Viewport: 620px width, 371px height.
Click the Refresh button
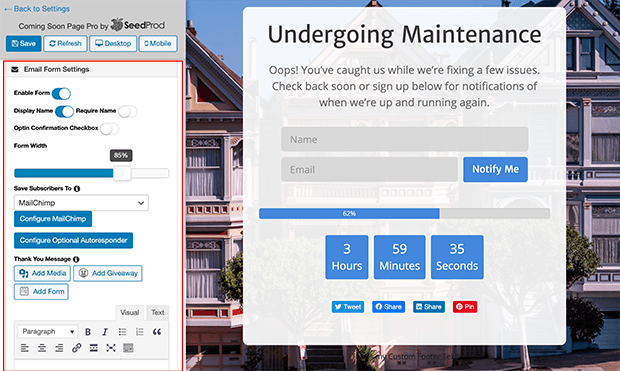tap(65, 44)
